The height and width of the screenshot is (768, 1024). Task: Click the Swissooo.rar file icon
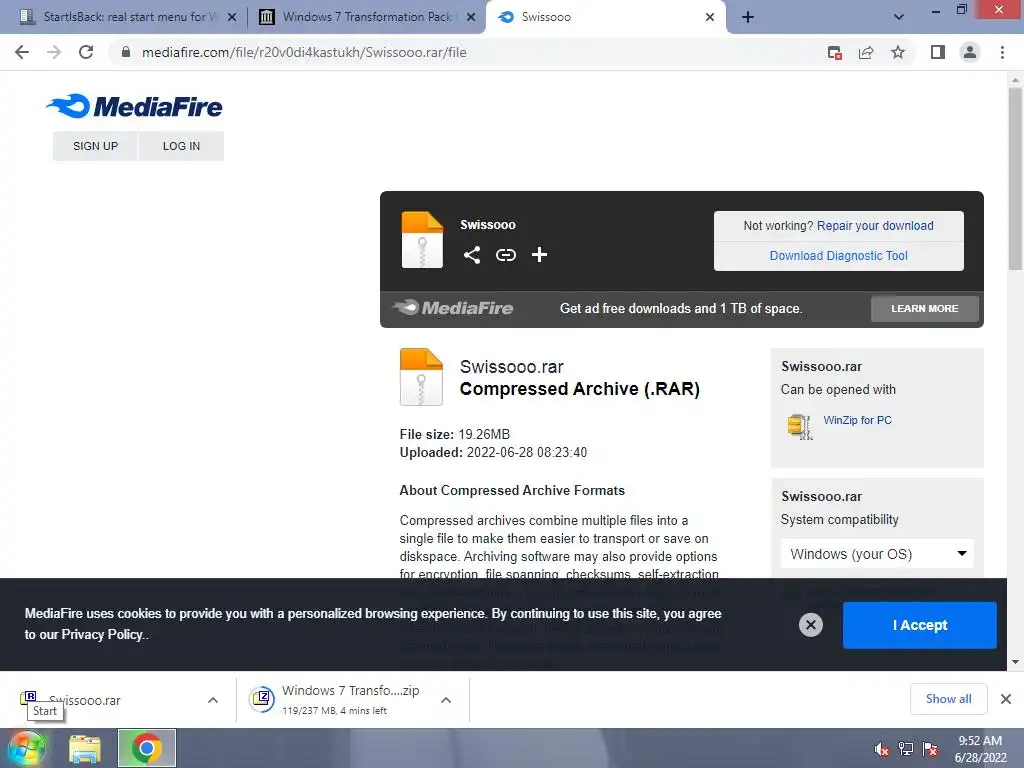pos(421,377)
